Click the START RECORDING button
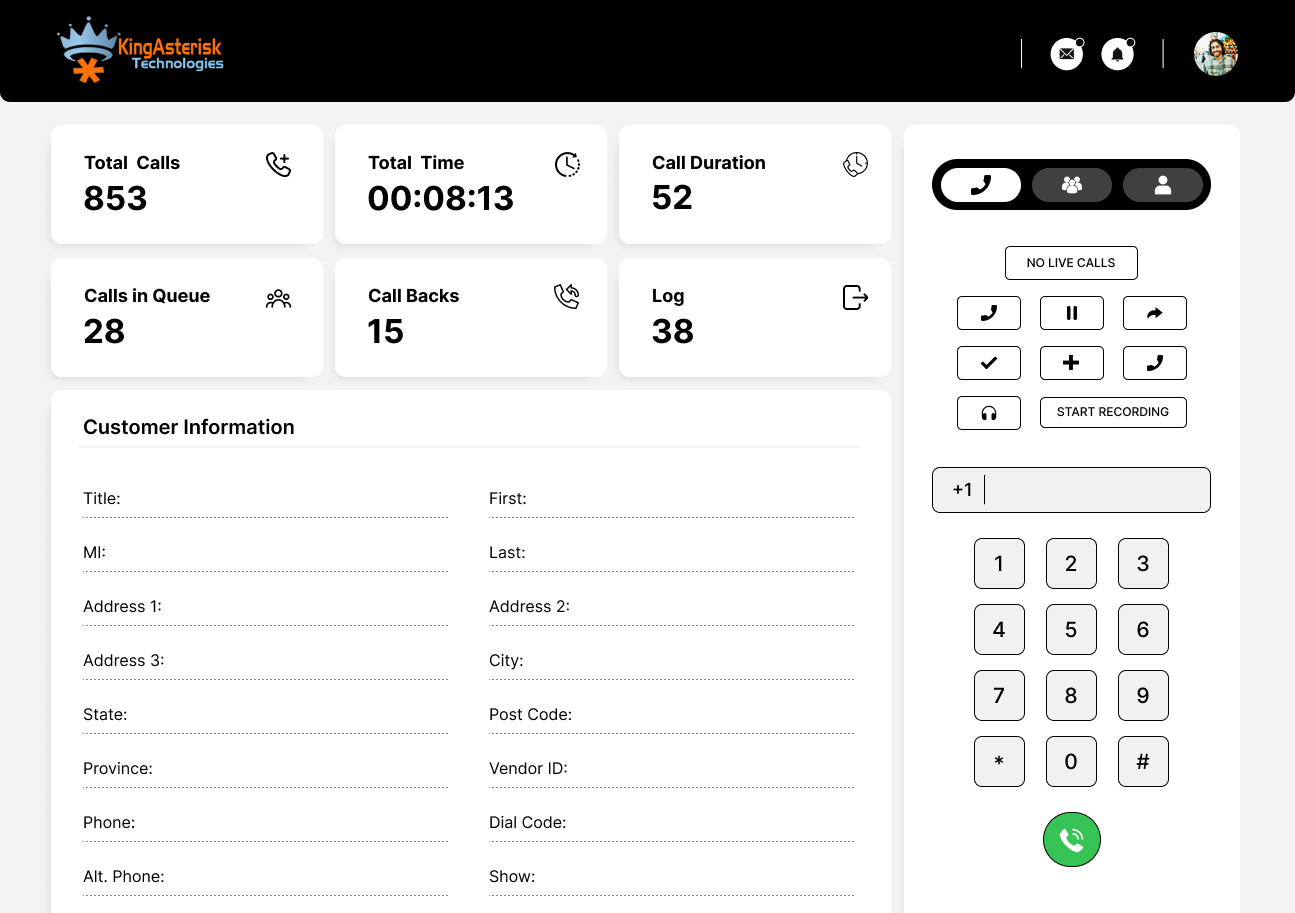The image size is (1295, 913). [x=1112, y=413]
